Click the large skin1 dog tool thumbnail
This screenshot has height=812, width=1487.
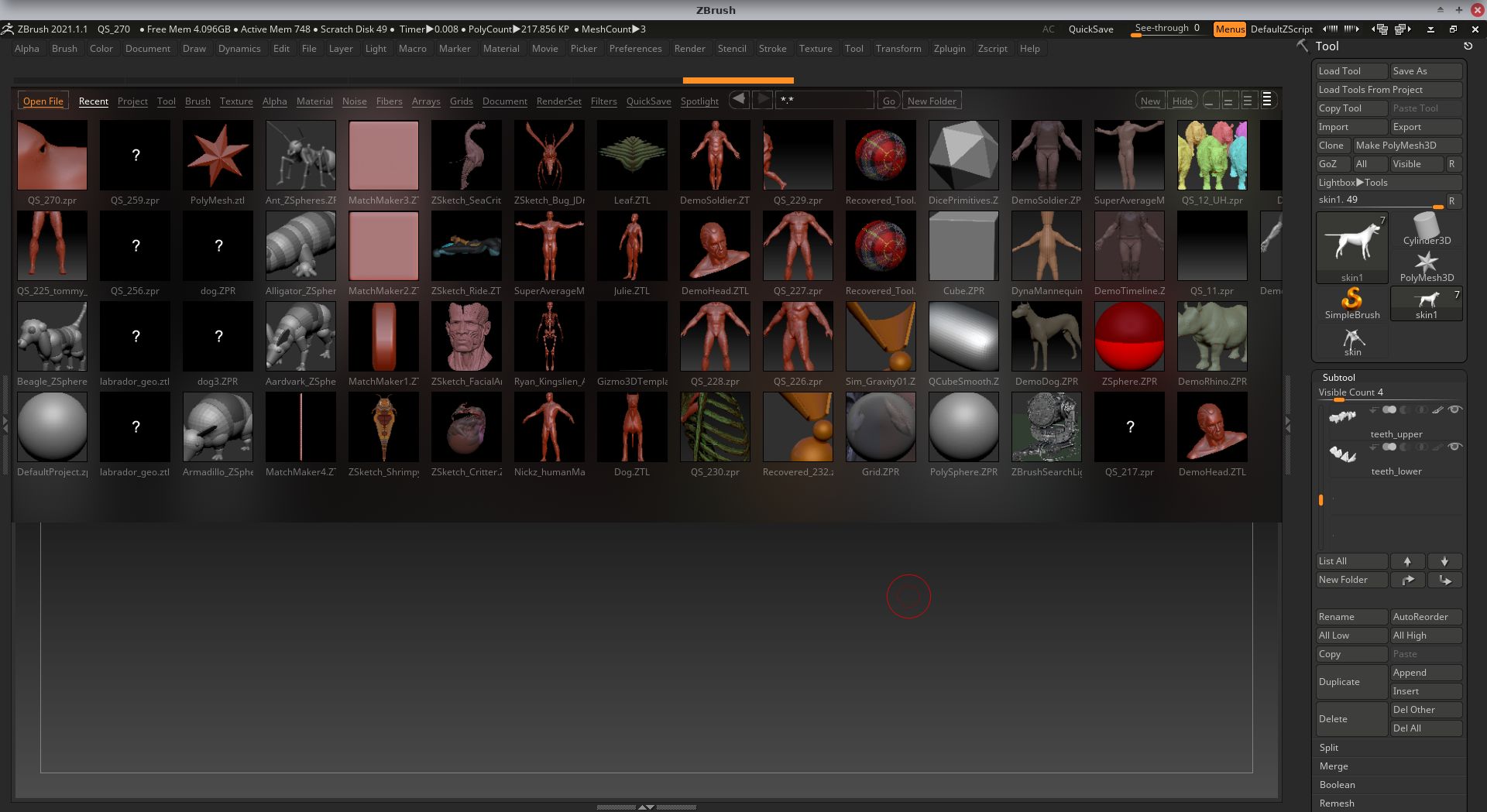1351,248
